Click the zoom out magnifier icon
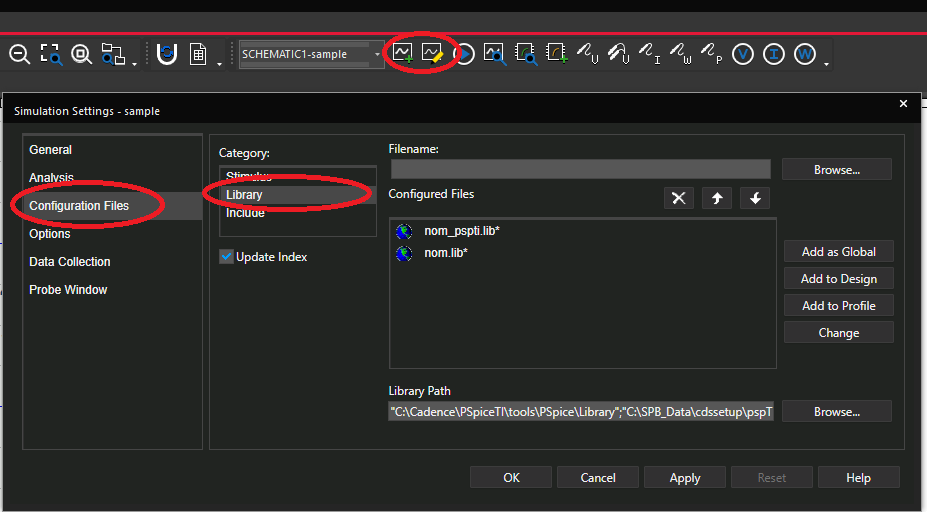Screen dimensions: 927x512 tap(20, 54)
